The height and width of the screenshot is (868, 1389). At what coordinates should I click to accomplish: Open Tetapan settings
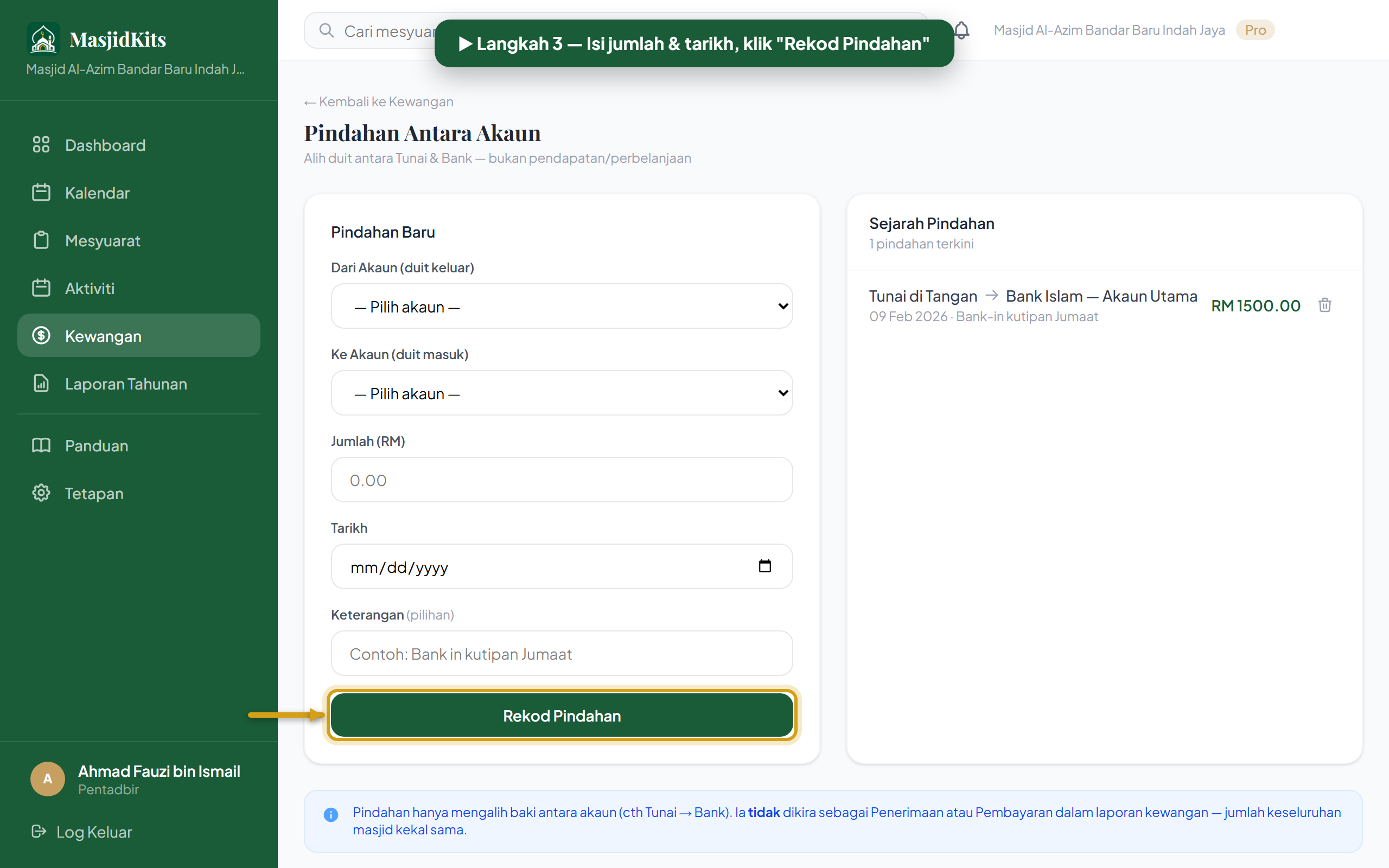[139, 493]
